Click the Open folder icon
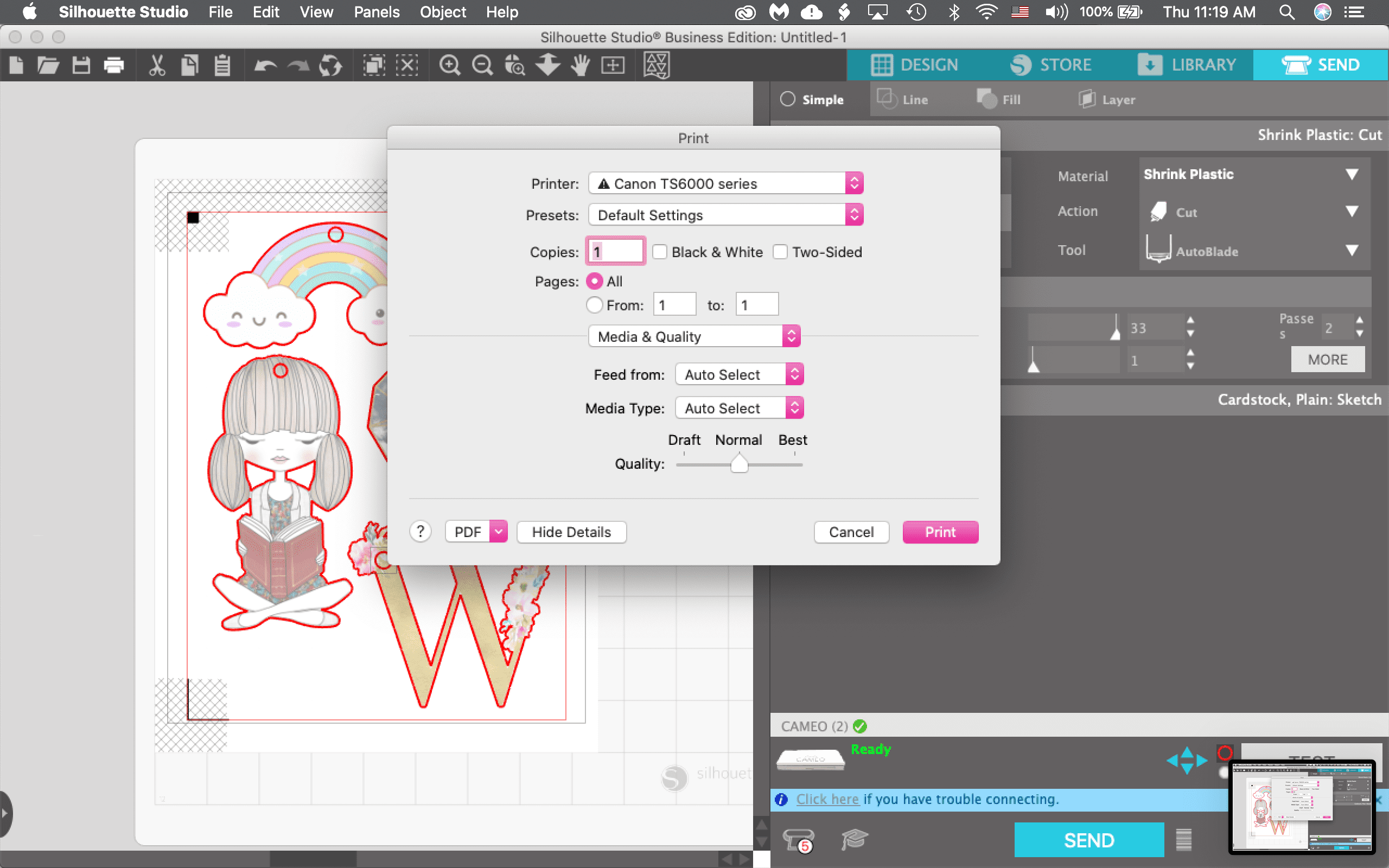Image resolution: width=1389 pixels, height=868 pixels. coord(48,66)
